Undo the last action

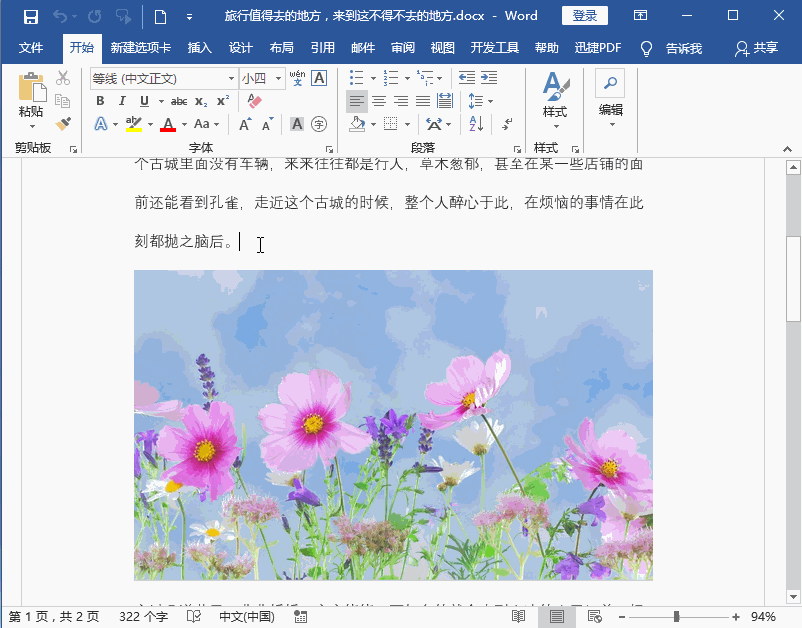pyautogui.click(x=60, y=17)
